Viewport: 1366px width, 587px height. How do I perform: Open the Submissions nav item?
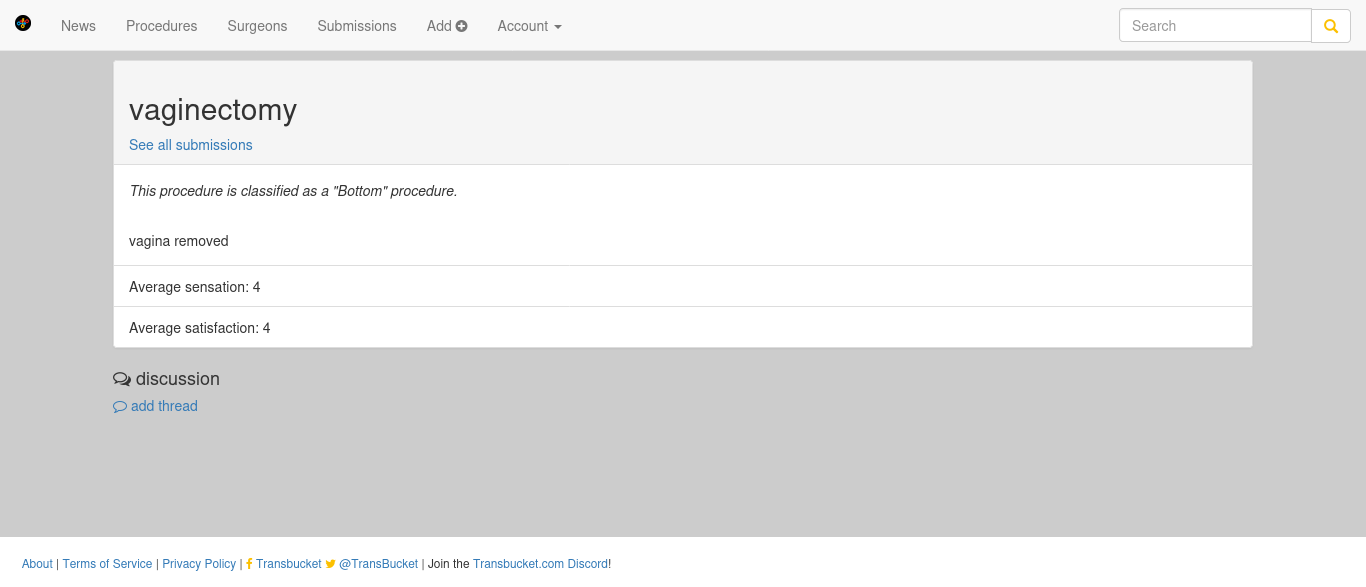coord(357,26)
